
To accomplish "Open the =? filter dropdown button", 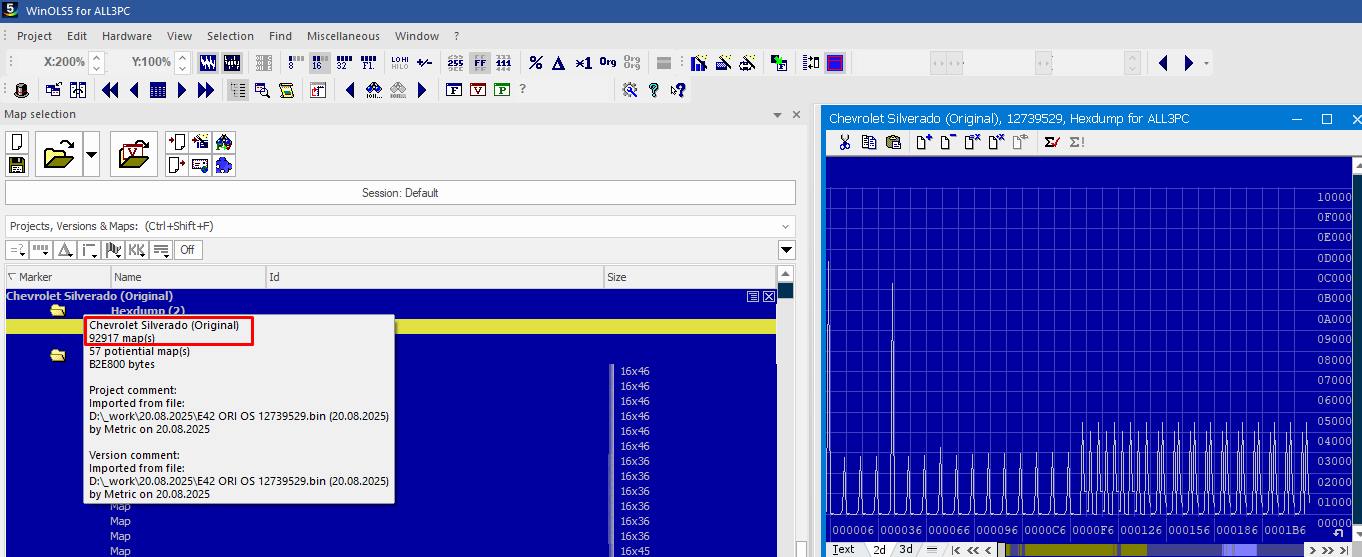I will tap(17, 250).
